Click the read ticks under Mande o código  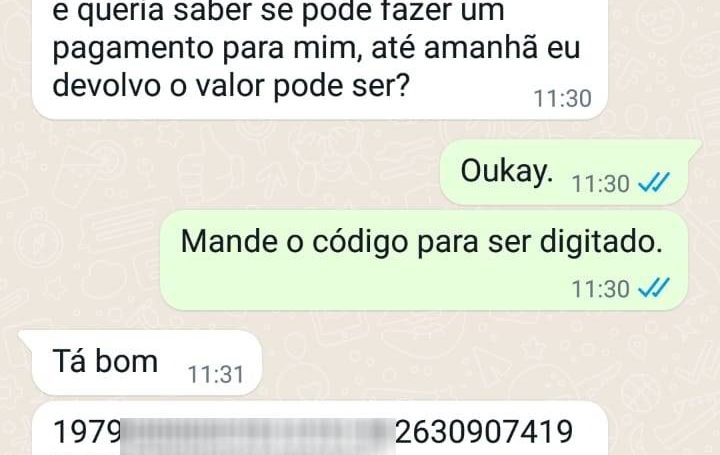pos(654,287)
